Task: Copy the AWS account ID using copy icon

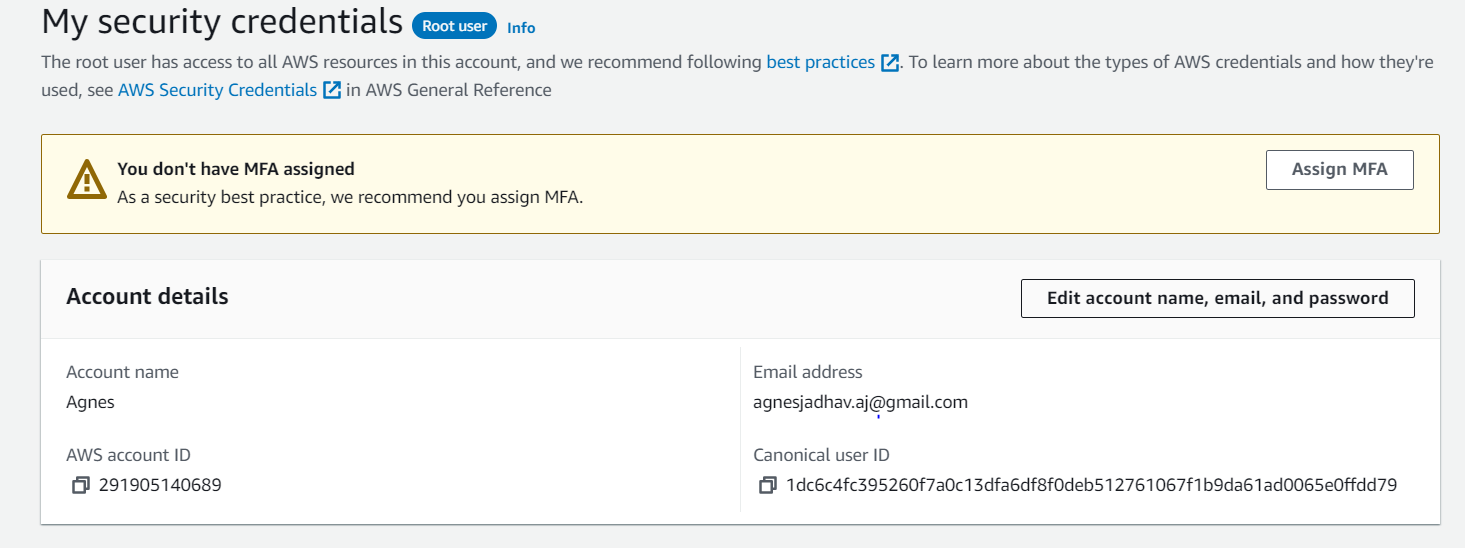Action: tap(80, 486)
